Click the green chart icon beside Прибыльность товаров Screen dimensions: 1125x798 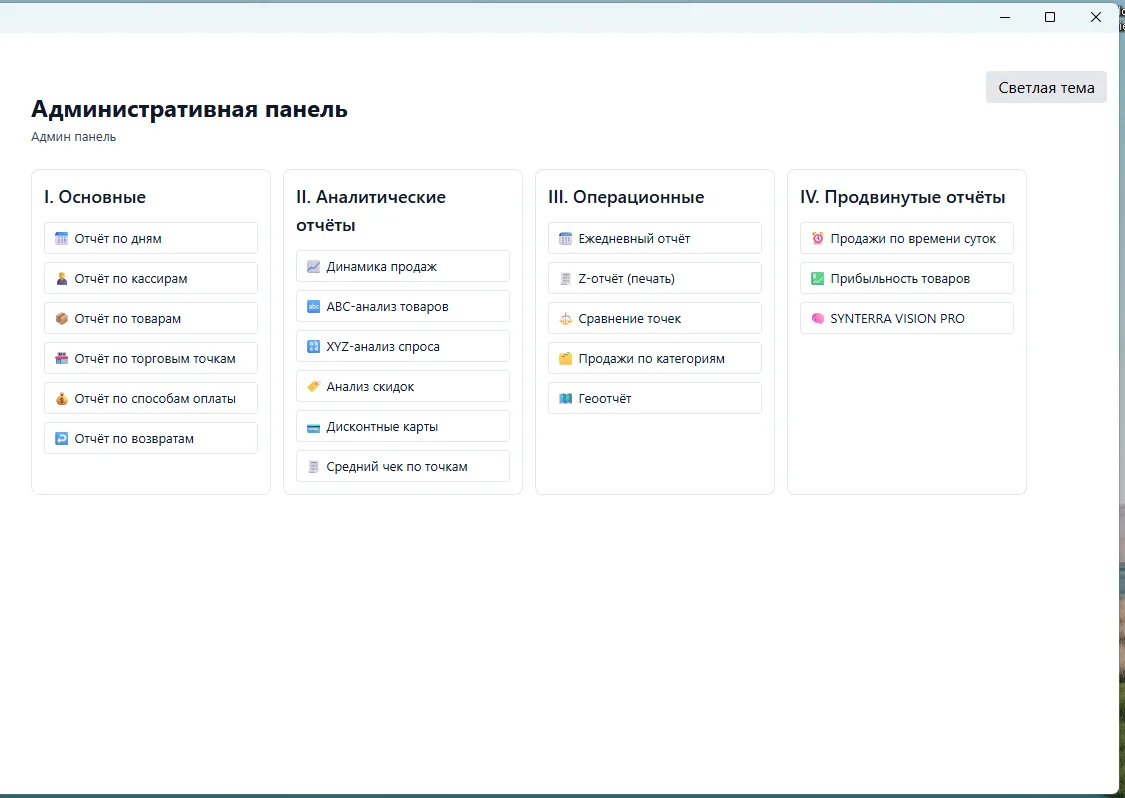pos(818,278)
